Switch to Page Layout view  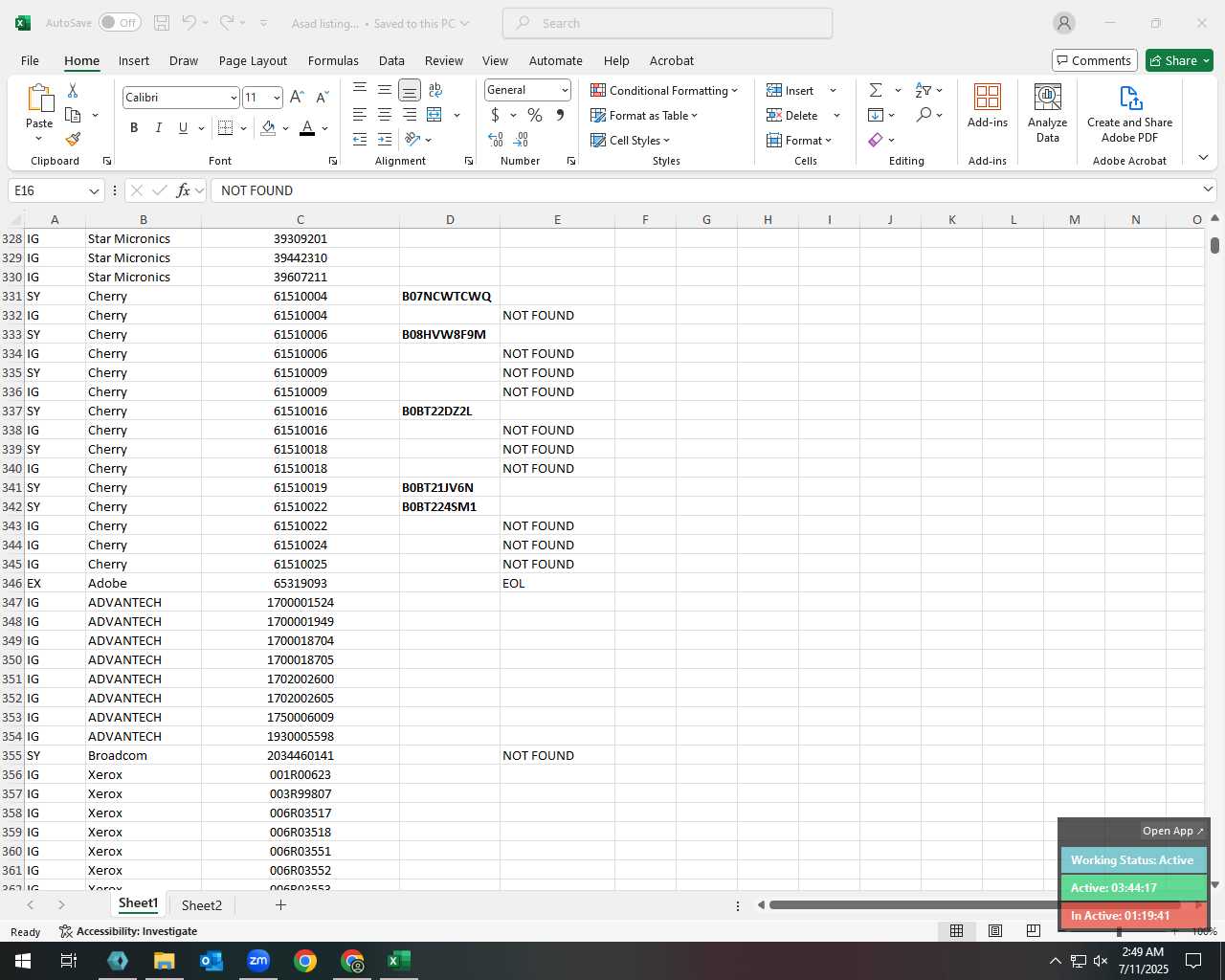(995, 931)
